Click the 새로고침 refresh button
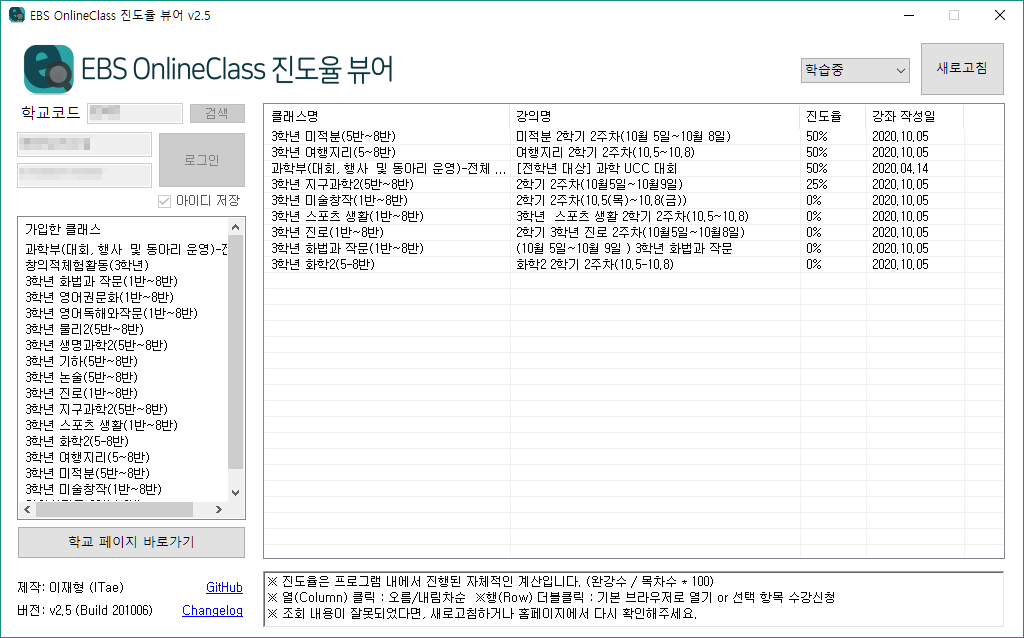 tap(962, 69)
